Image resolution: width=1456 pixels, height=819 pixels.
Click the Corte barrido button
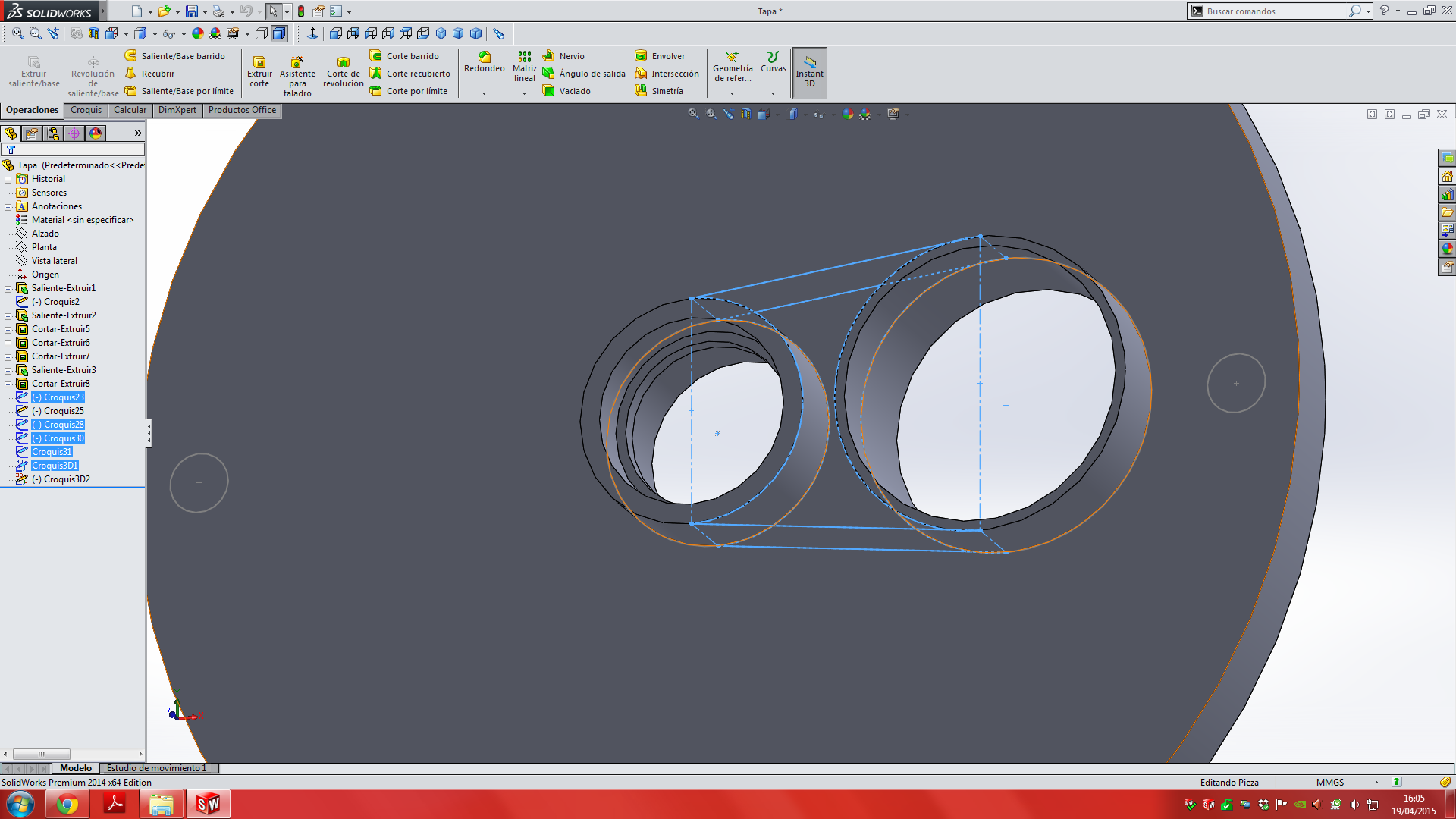click(x=404, y=56)
